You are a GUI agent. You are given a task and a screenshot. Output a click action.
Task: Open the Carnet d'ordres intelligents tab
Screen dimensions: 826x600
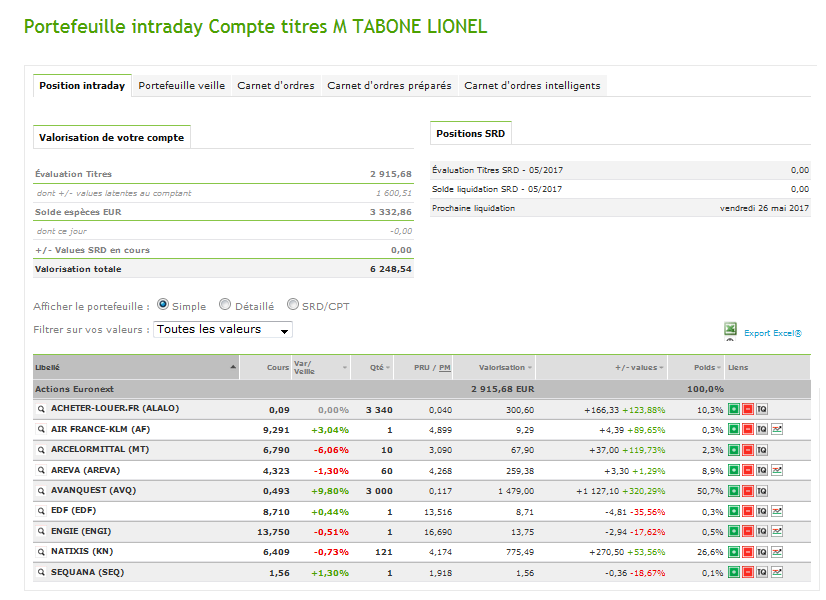coord(532,86)
